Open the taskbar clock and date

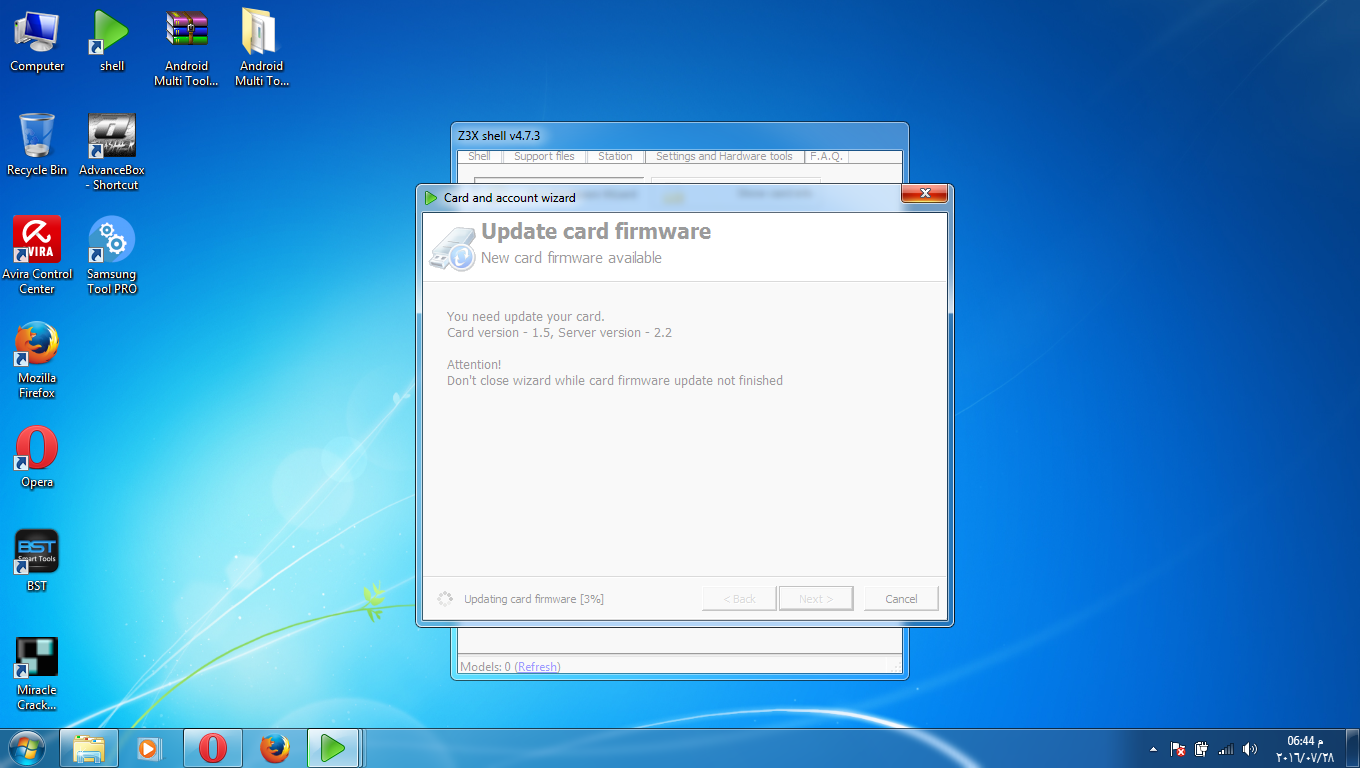1305,749
